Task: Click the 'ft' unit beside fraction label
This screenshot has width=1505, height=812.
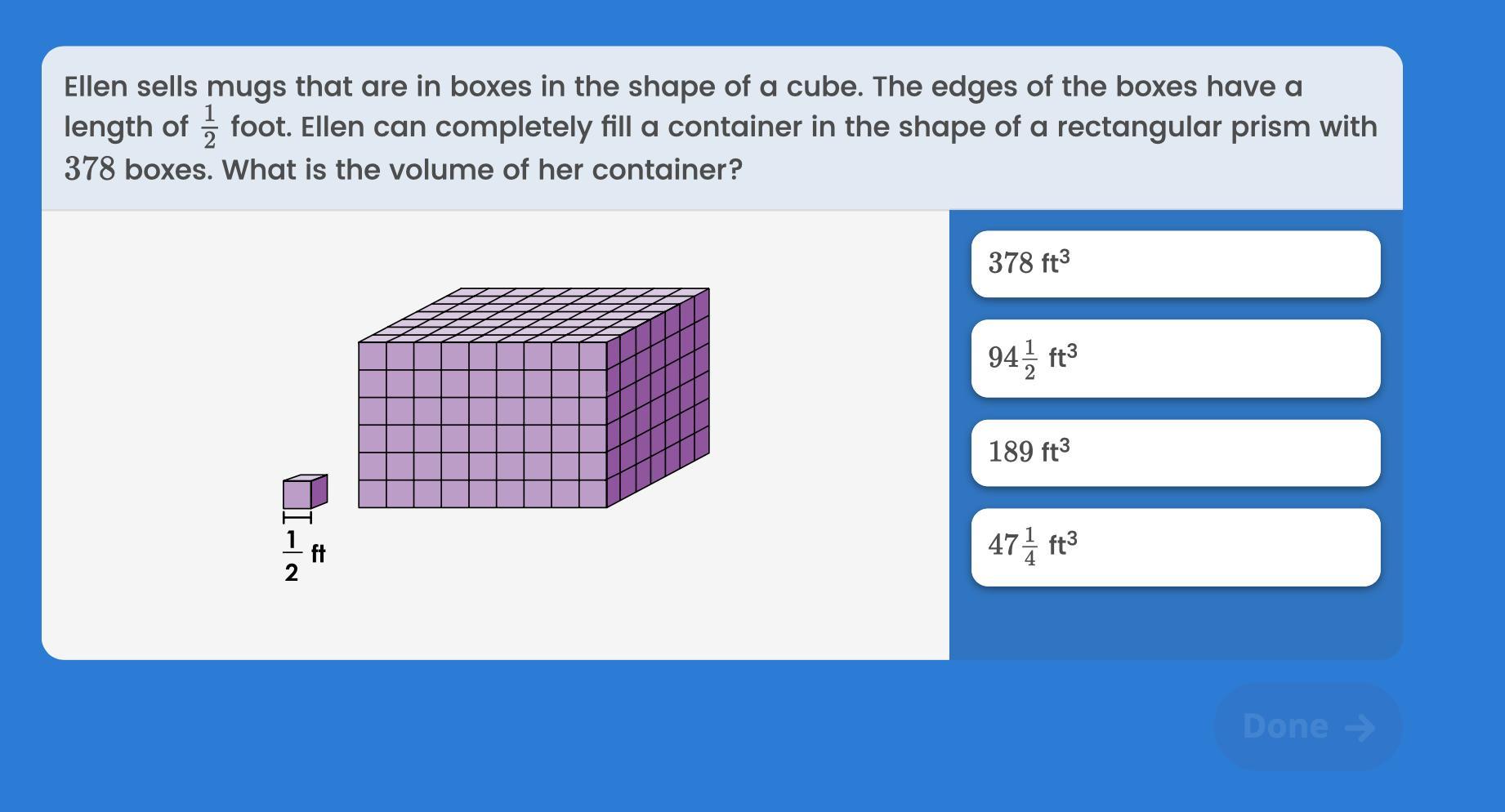Action: coord(319,554)
